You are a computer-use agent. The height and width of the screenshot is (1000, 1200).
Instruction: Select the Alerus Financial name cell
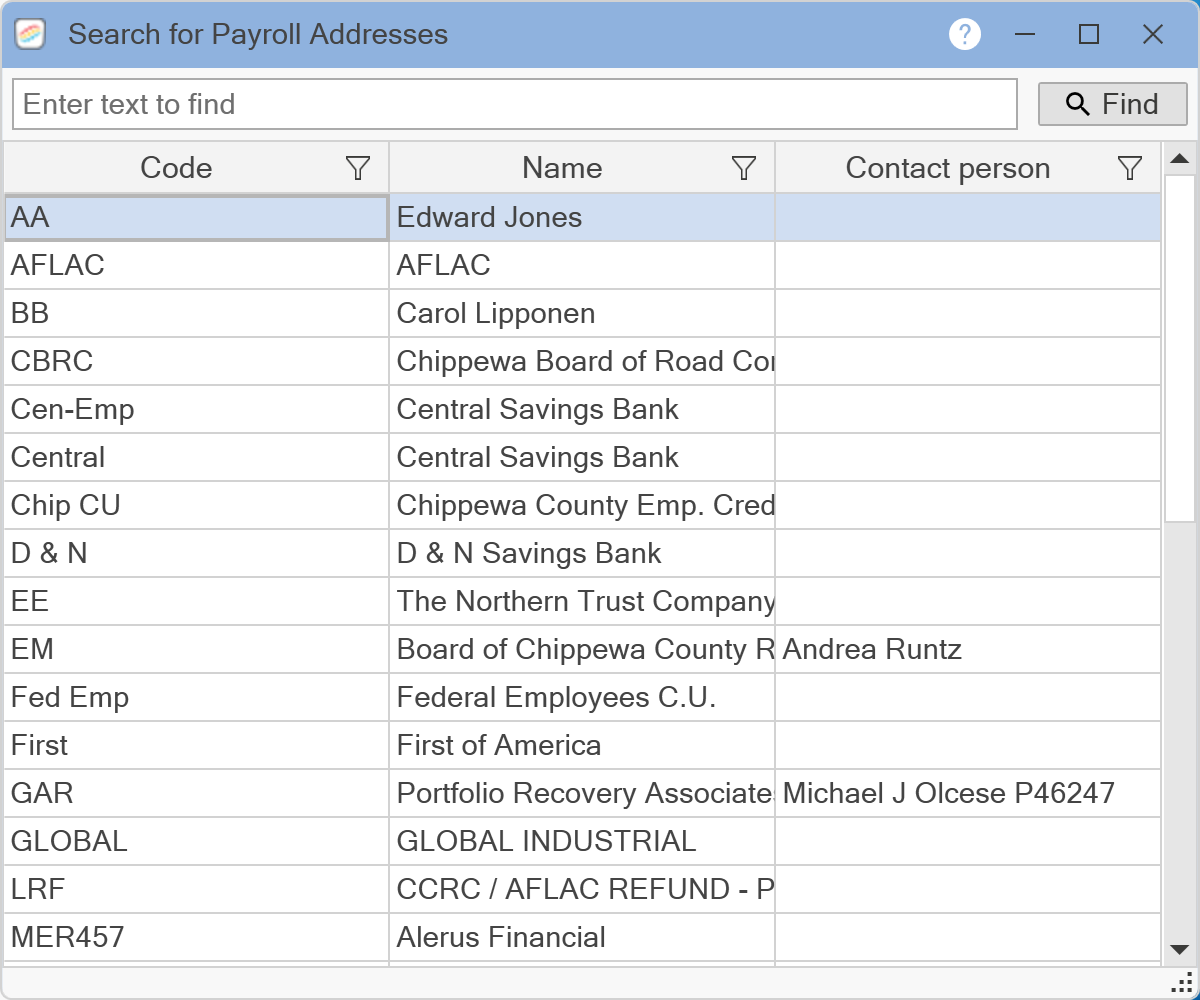pyautogui.click(x=582, y=938)
